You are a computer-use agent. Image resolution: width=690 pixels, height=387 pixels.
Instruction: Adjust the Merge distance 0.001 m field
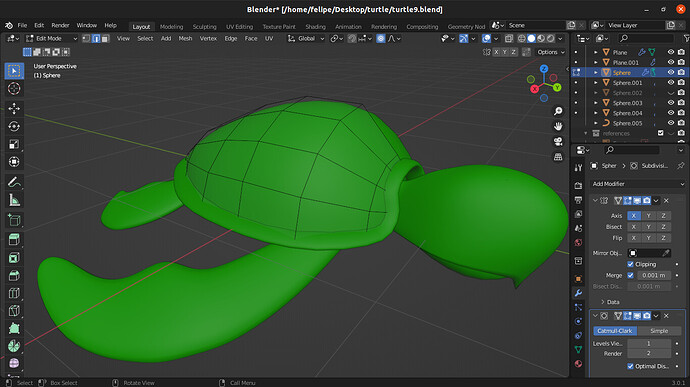[x=654, y=275]
